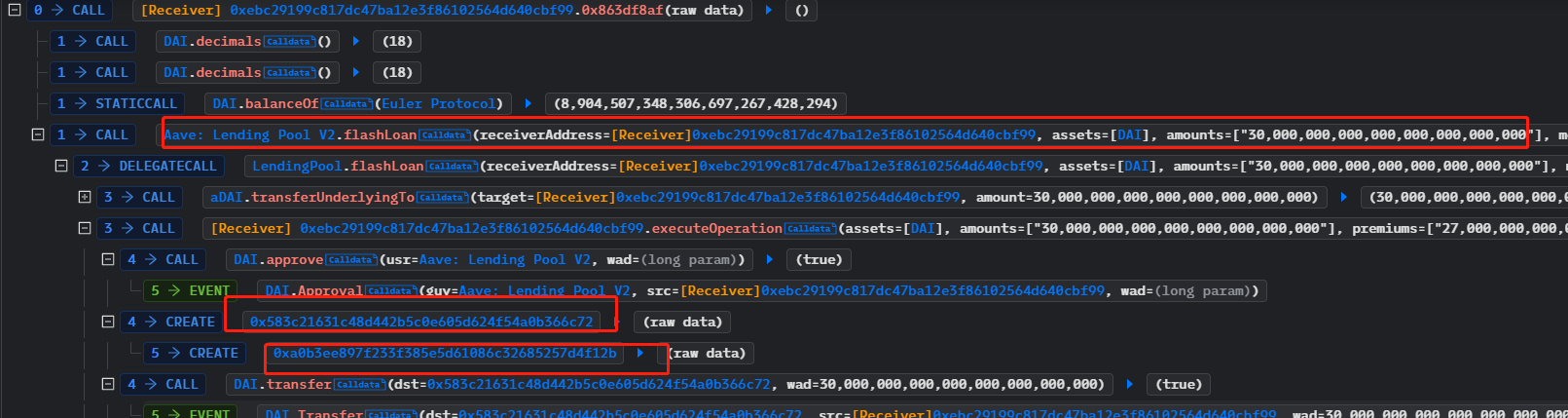
Task: Click output arrow on second DAI.decimals row
Action: point(356,72)
